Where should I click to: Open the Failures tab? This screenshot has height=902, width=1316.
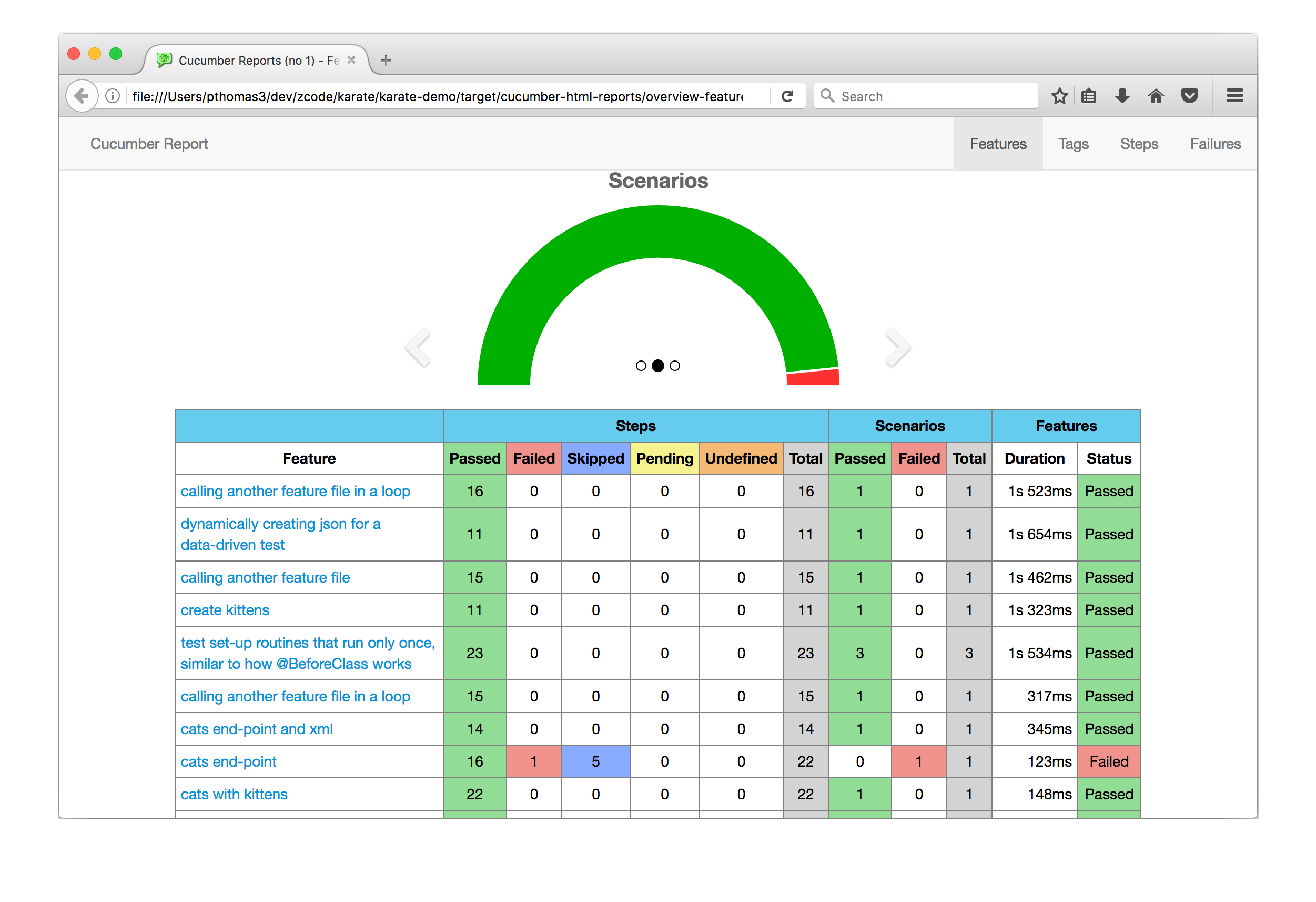1214,144
